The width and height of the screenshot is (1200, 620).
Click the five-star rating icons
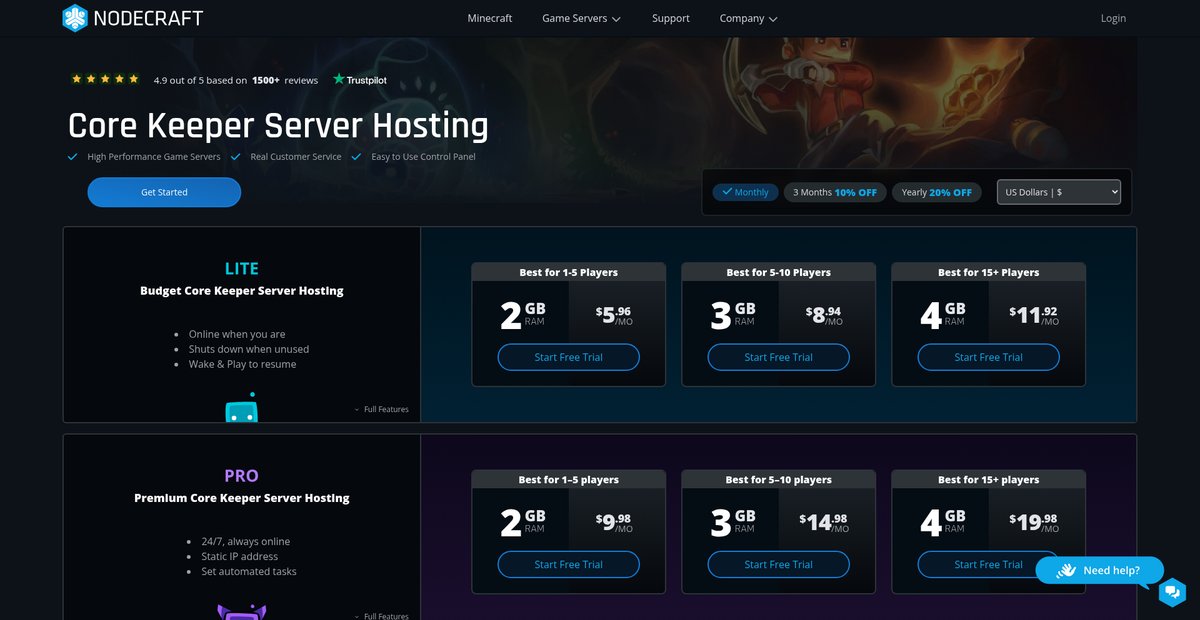[x=105, y=79]
